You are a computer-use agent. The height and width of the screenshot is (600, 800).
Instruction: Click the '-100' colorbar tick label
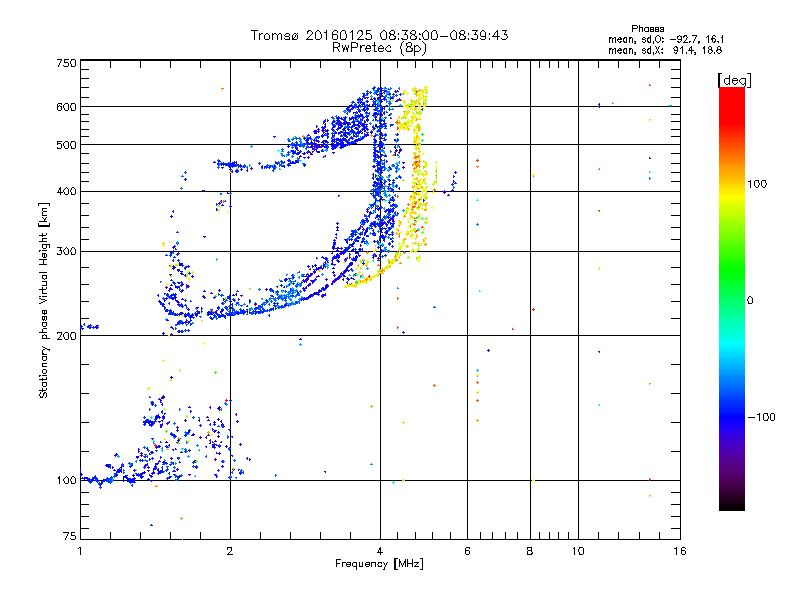point(762,417)
